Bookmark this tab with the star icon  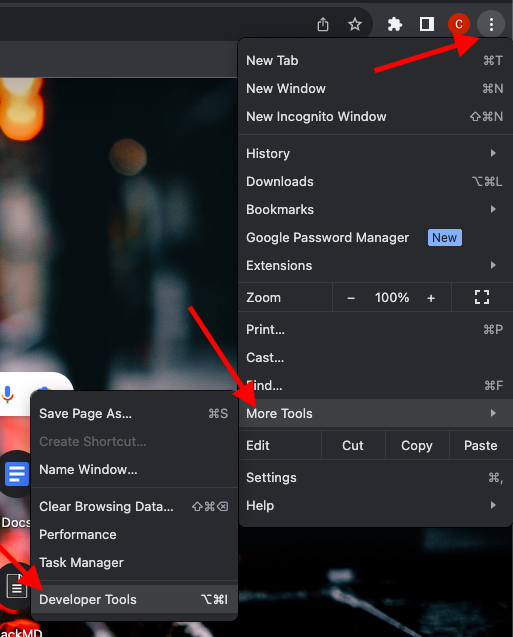355,24
